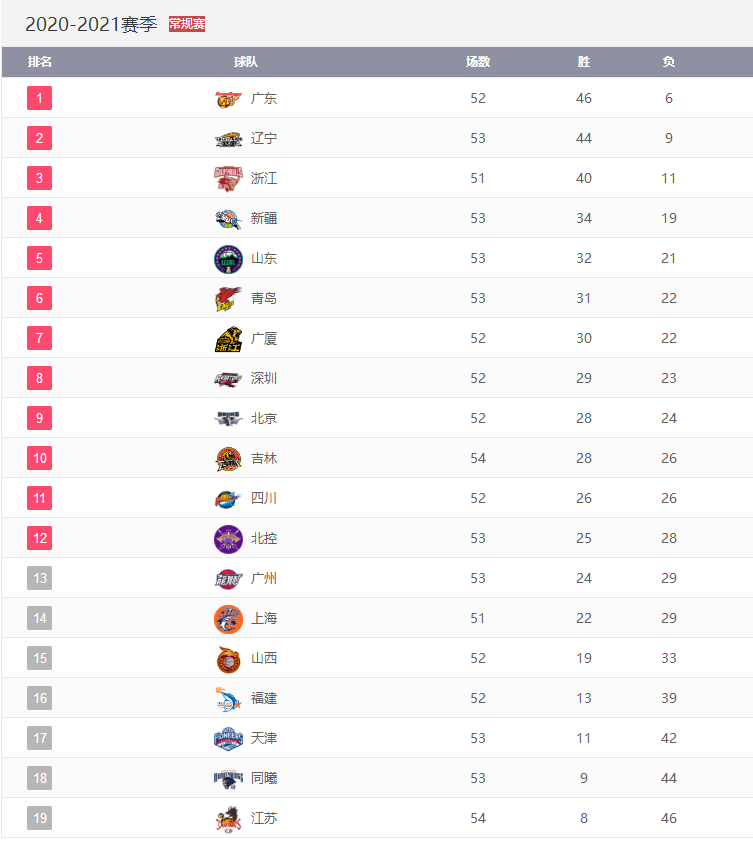Open the purple 北控 team emblem
This screenshot has height=843, width=753.
coord(228,539)
